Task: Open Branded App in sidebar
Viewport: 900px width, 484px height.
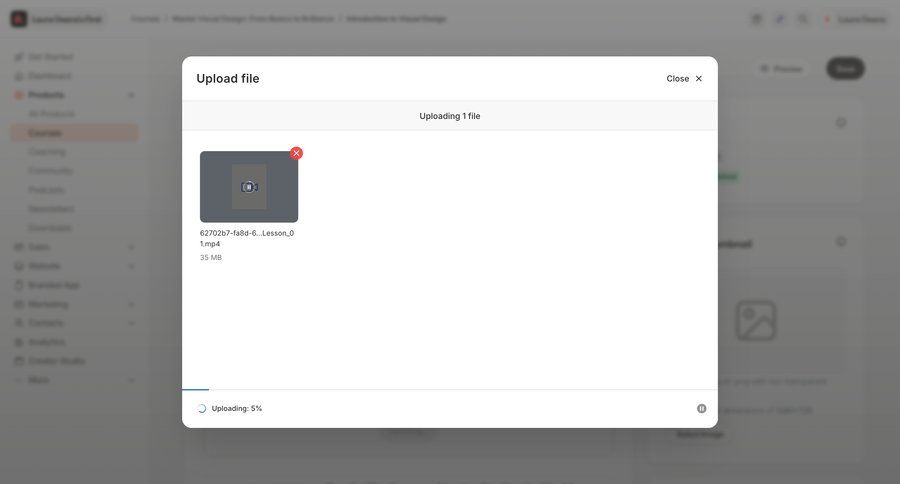Action: 53,285
